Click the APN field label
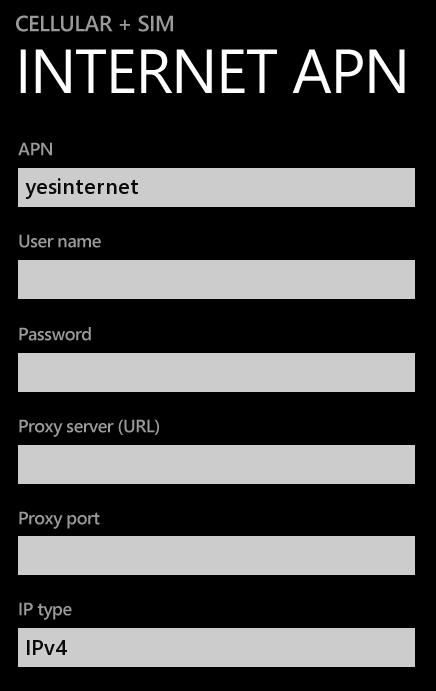The image size is (436, 691). click(36, 149)
